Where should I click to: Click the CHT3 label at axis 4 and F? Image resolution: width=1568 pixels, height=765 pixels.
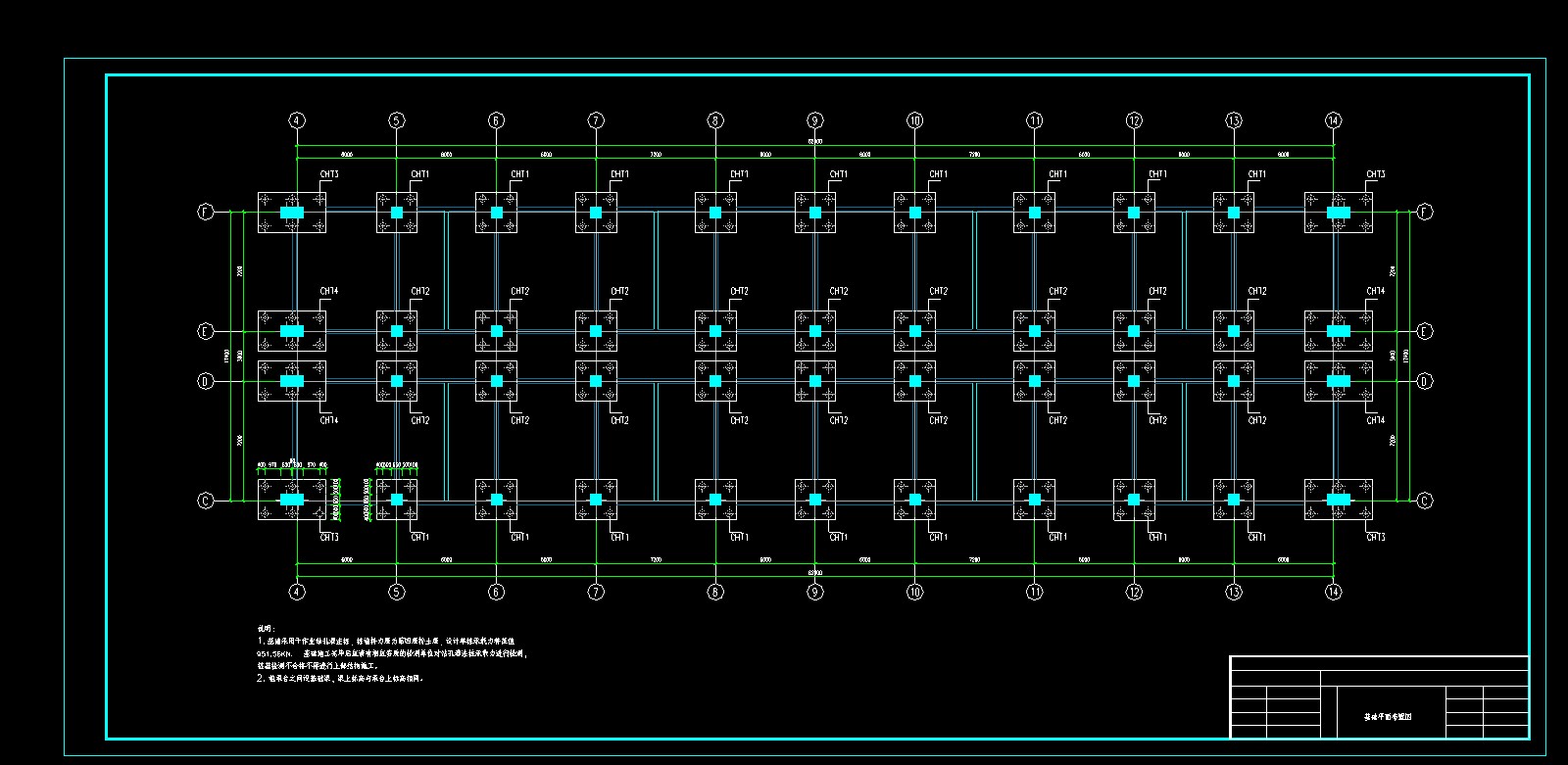[329, 174]
